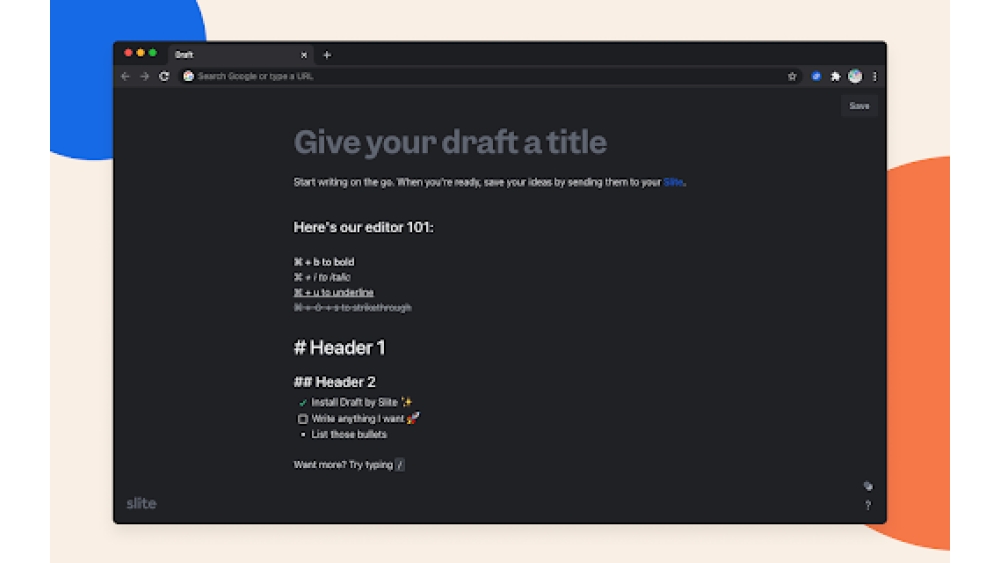Click the 'Want more? Try typing' line
The image size is (1000, 563).
(343, 465)
